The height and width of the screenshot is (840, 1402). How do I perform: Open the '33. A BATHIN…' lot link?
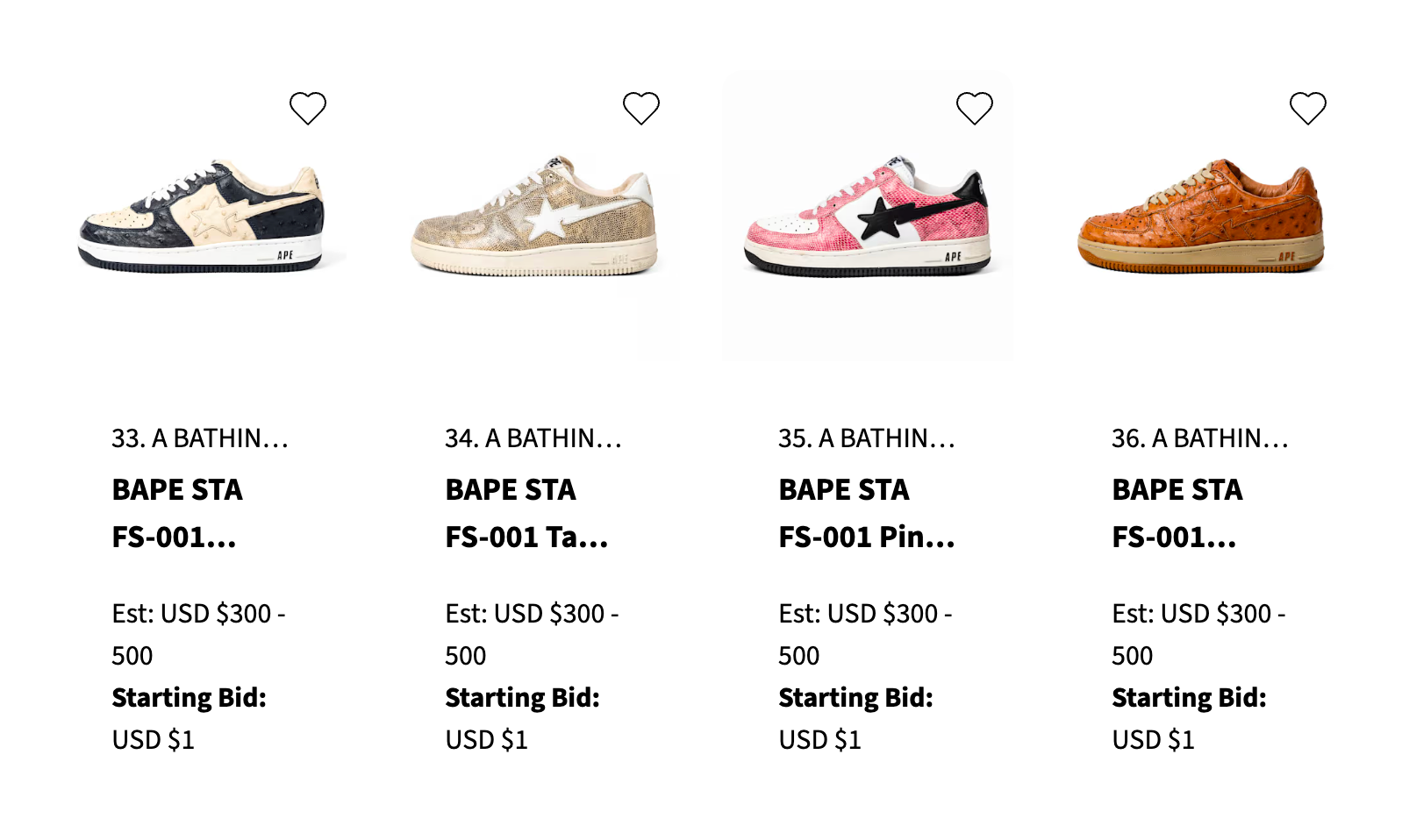200,438
